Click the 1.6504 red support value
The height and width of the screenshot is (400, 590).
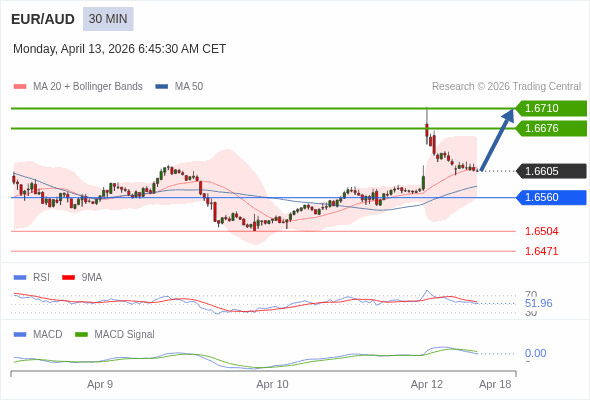pos(541,231)
